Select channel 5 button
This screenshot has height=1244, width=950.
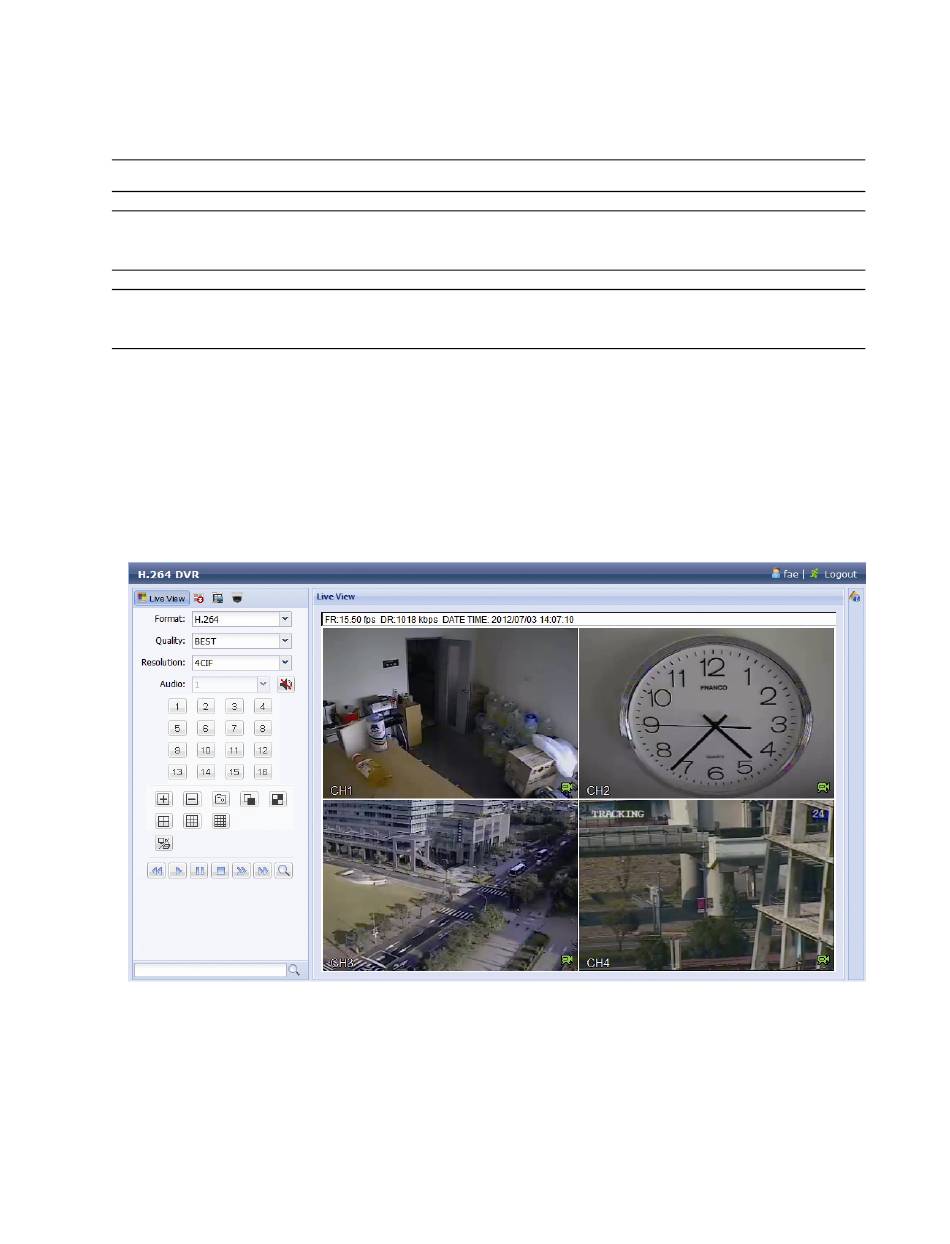pyautogui.click(x=177, y=728)
